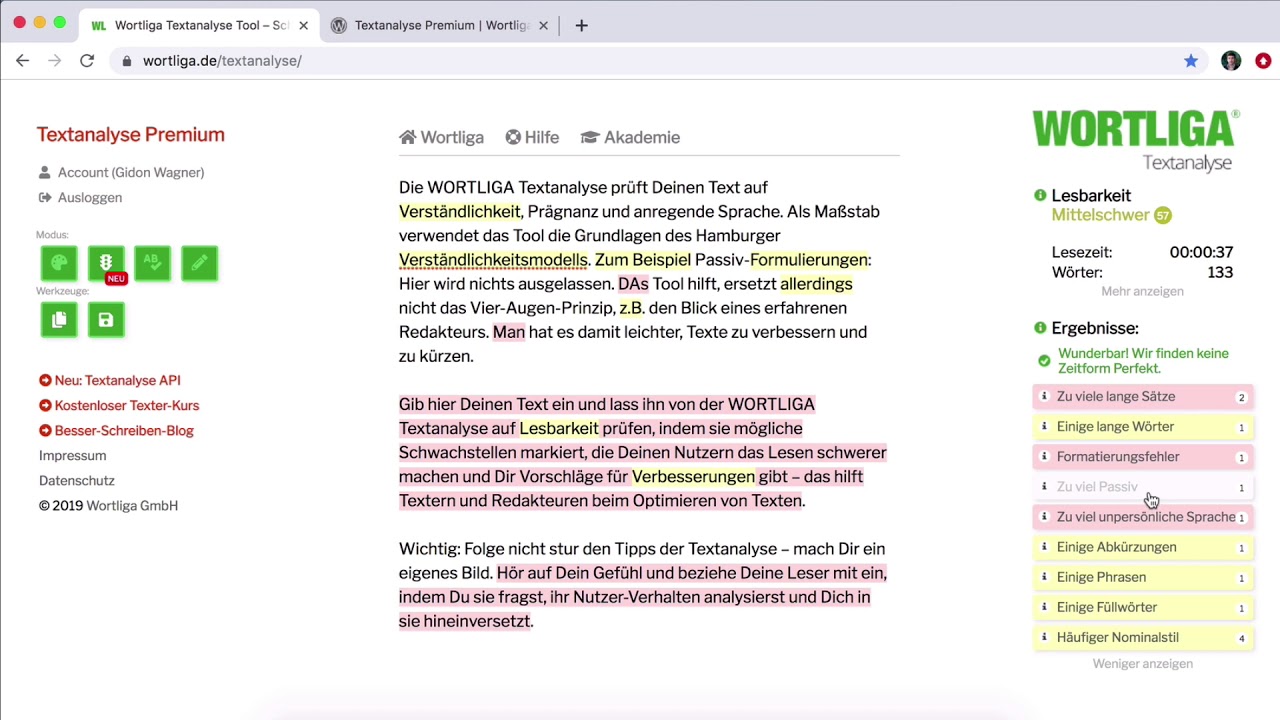This screenshot has height=720, width=1280.
Task: Activate the AB spell-check mode
Action: point(152,263)
